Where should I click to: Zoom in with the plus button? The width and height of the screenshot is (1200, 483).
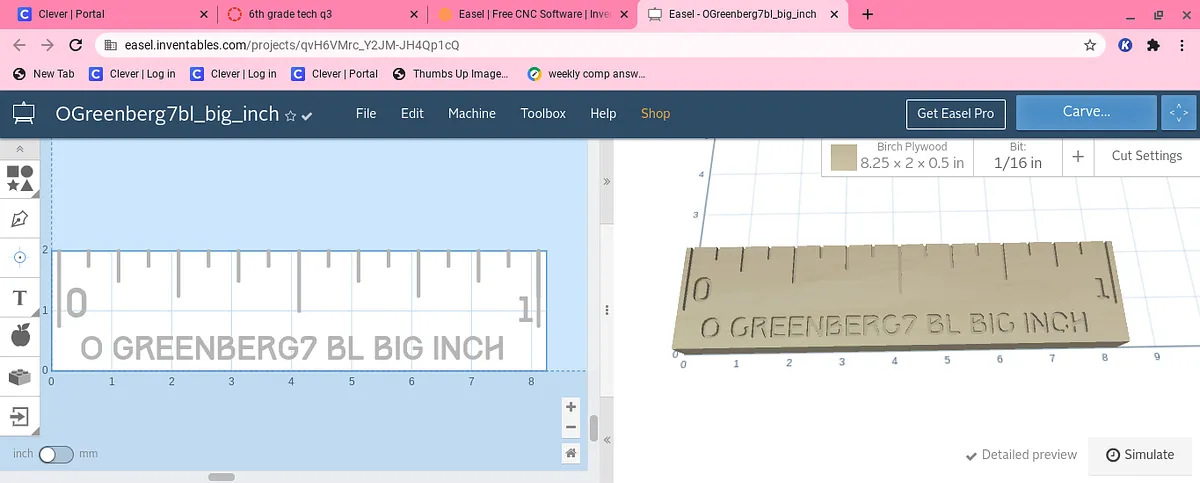click(571, 407)
